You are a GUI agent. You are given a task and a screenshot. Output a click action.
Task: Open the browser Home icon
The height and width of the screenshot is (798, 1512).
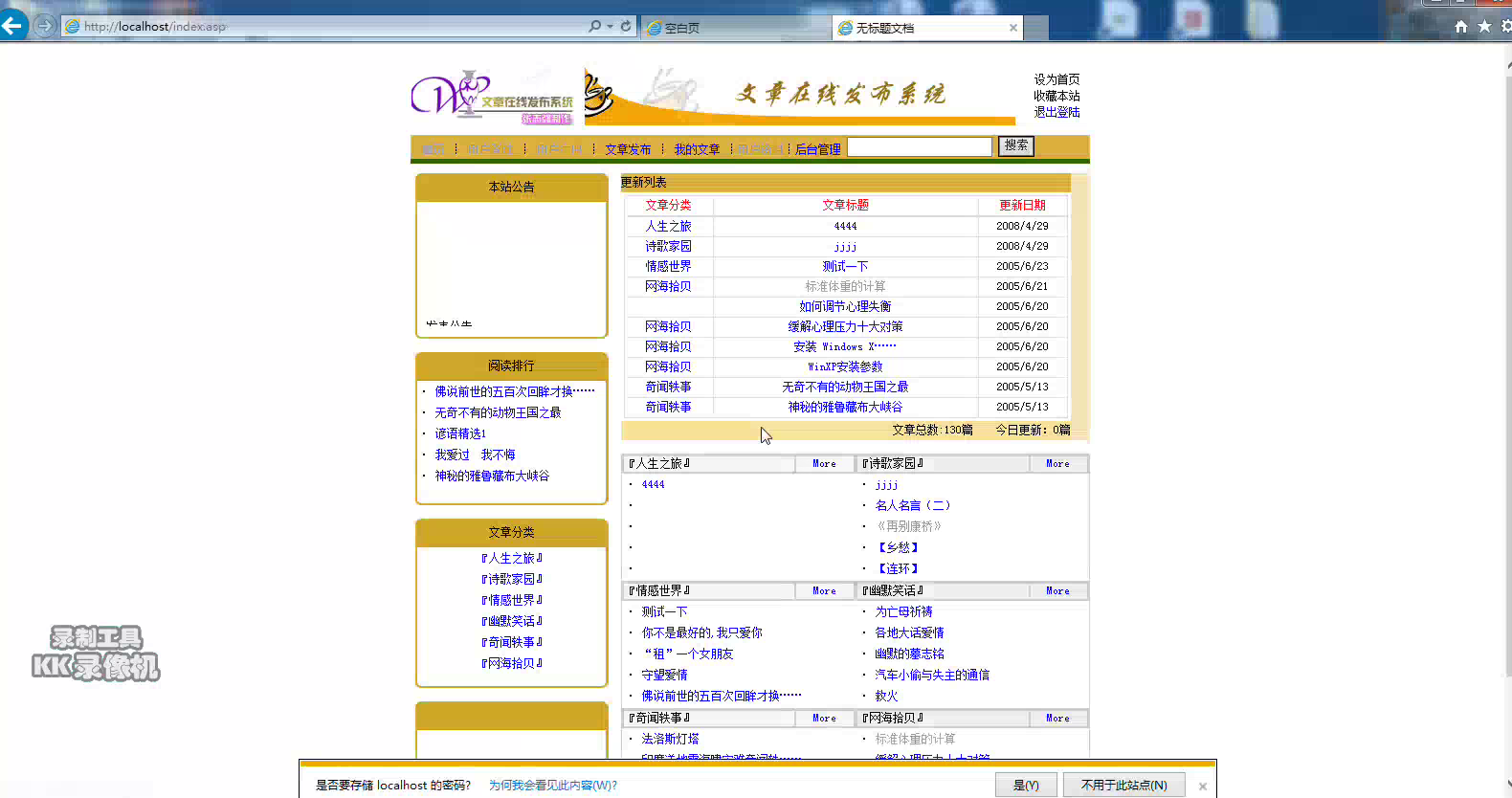[x=1461, y=27]
